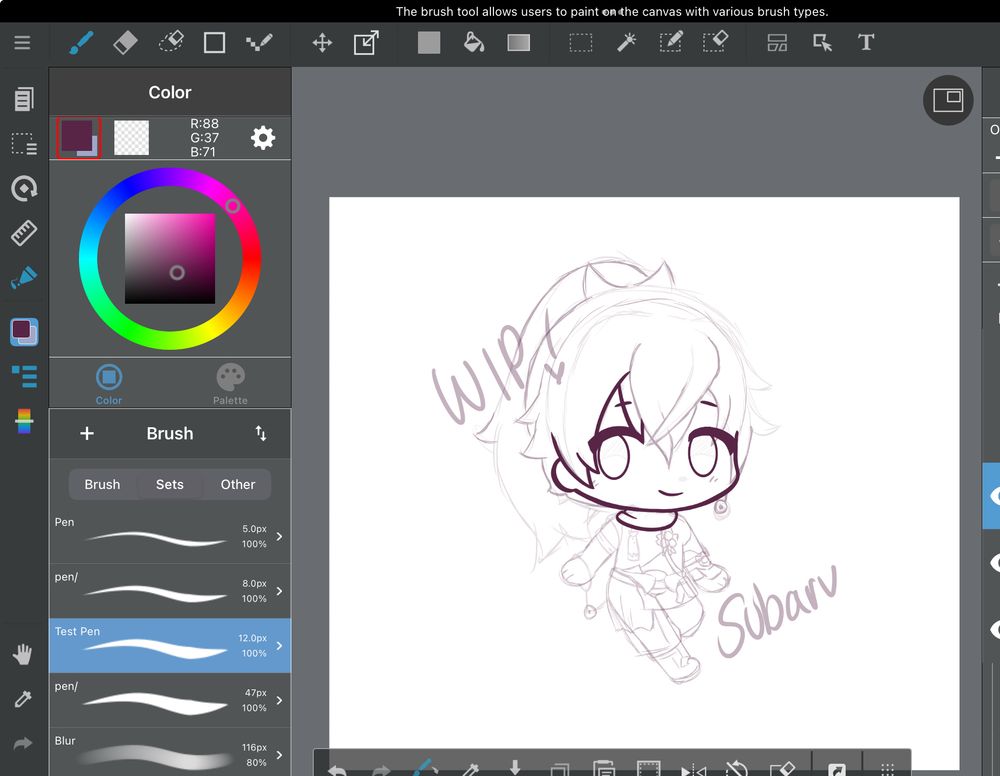Choose the Select Pen tool
Image resolution: width=1000 pixels, height=776 pixels.
[x=670, y=43]
